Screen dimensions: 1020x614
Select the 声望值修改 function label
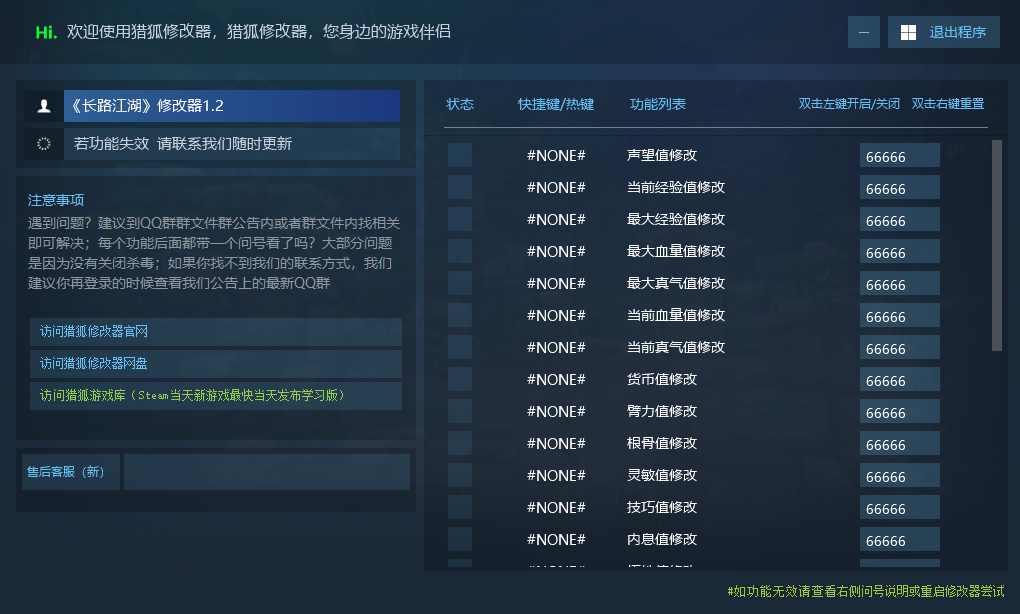pos(662,155)
